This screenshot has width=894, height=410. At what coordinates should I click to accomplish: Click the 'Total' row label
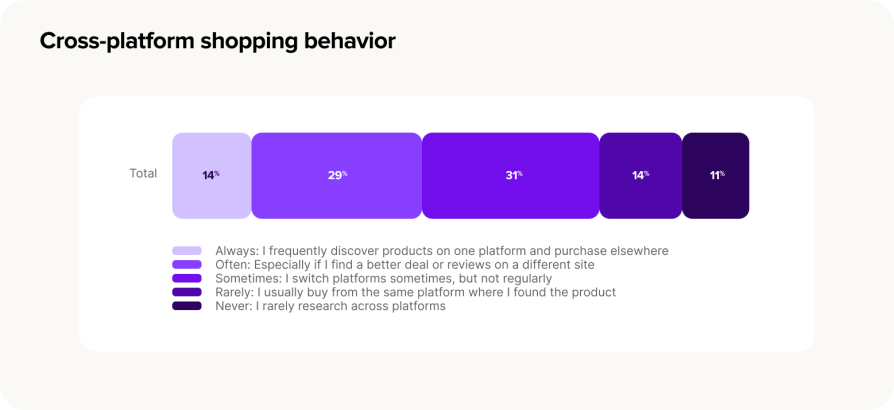tap(143, 173)
